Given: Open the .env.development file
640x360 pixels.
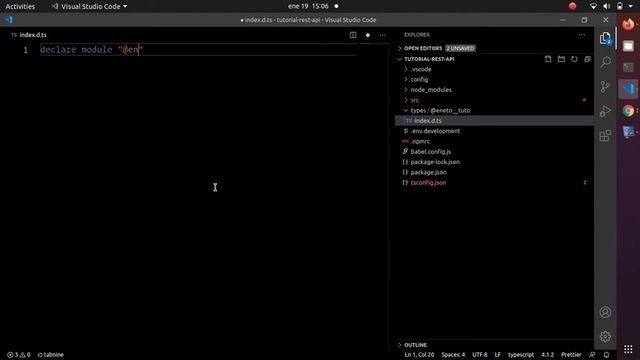Looking at the screenshot, I should pyautogui.click(x=435, y=131).
